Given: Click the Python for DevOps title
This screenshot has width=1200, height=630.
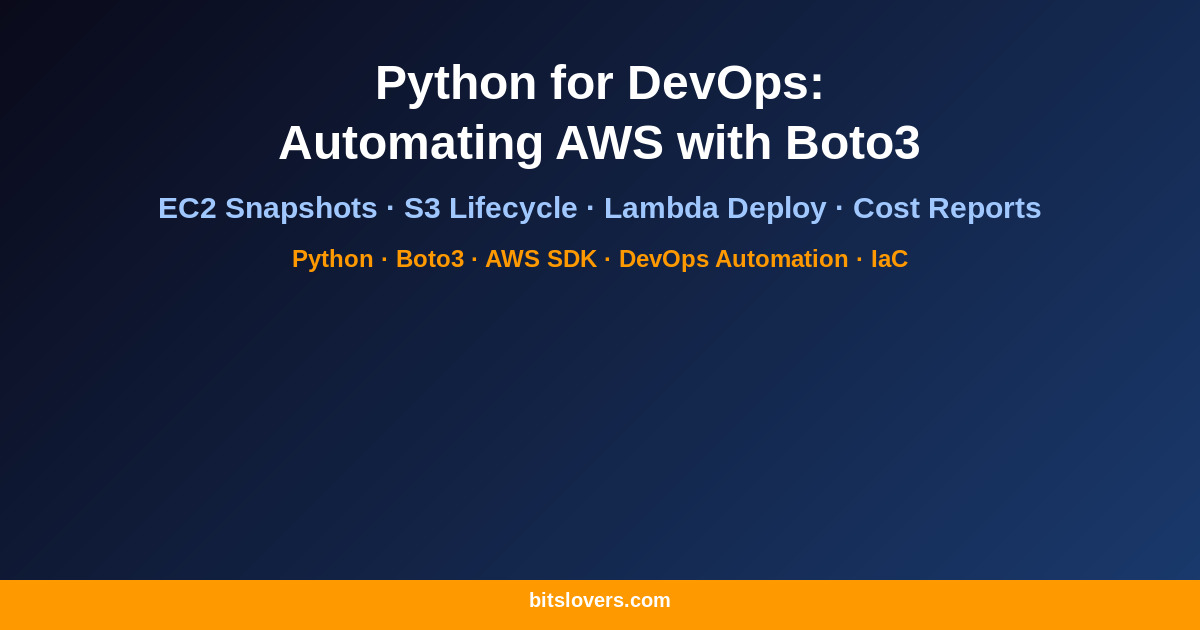Looking at the screenshot, I should point(600,83).
